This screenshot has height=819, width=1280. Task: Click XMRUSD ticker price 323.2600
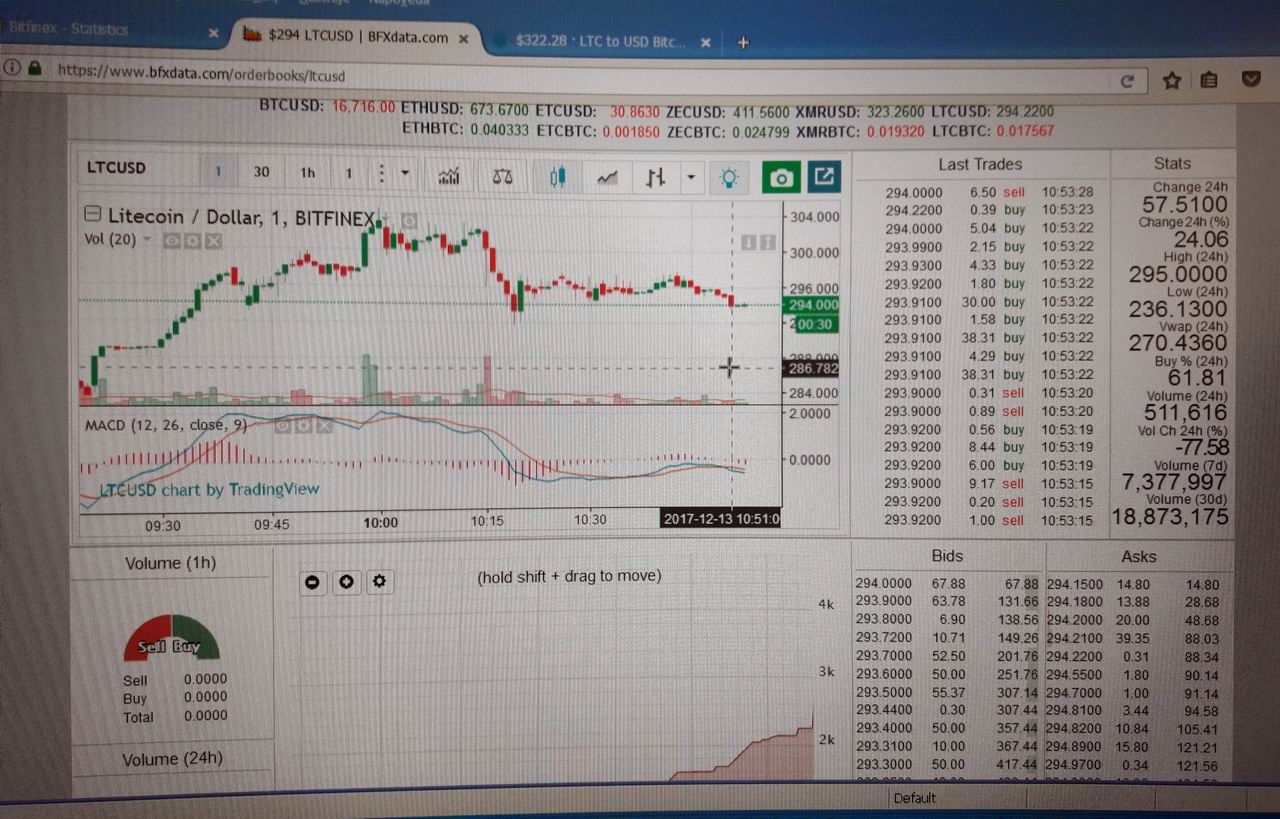pos(893,113)
